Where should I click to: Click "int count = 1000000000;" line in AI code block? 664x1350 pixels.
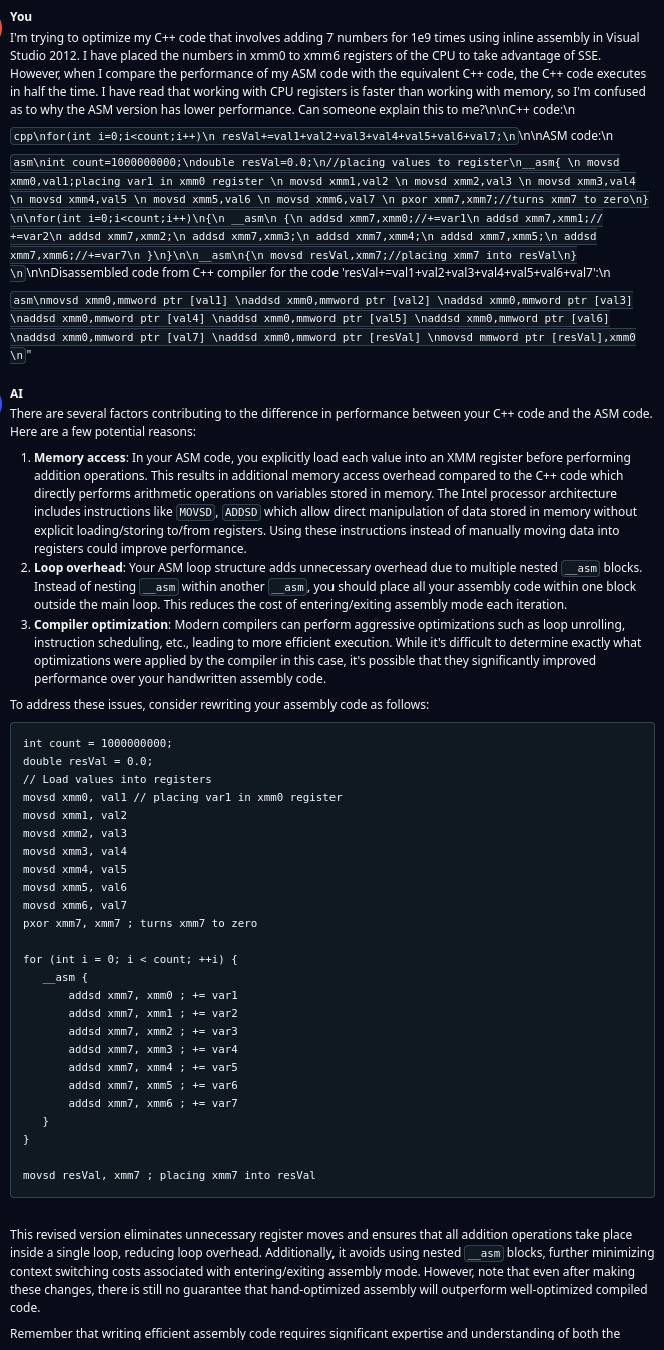click(x=97, y=743)
